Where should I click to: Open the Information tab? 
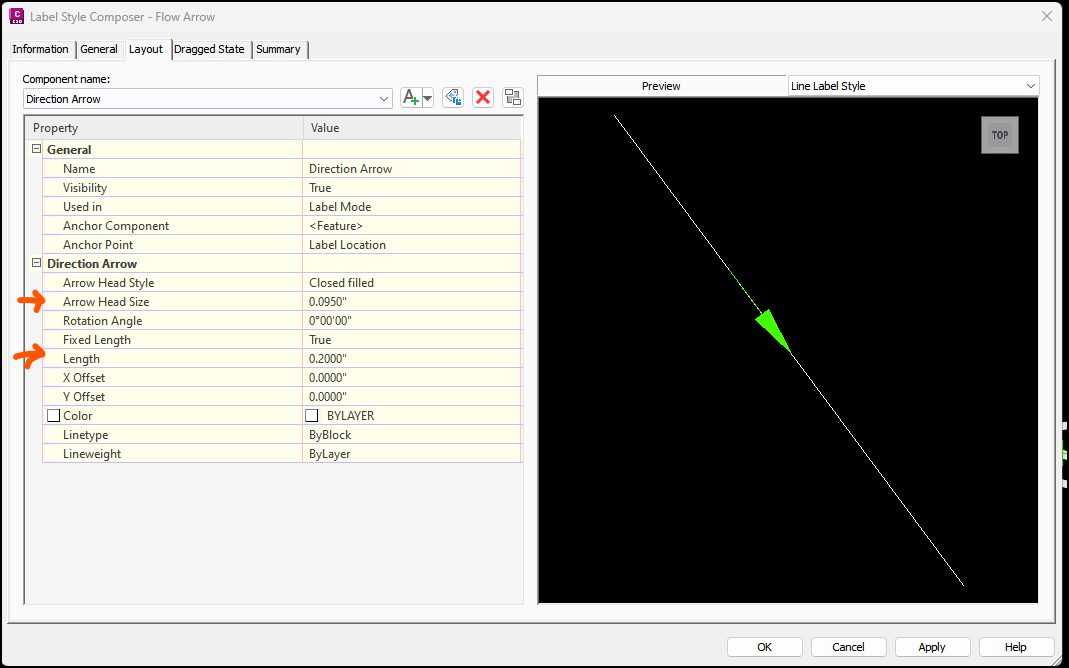tap(41, 48)
